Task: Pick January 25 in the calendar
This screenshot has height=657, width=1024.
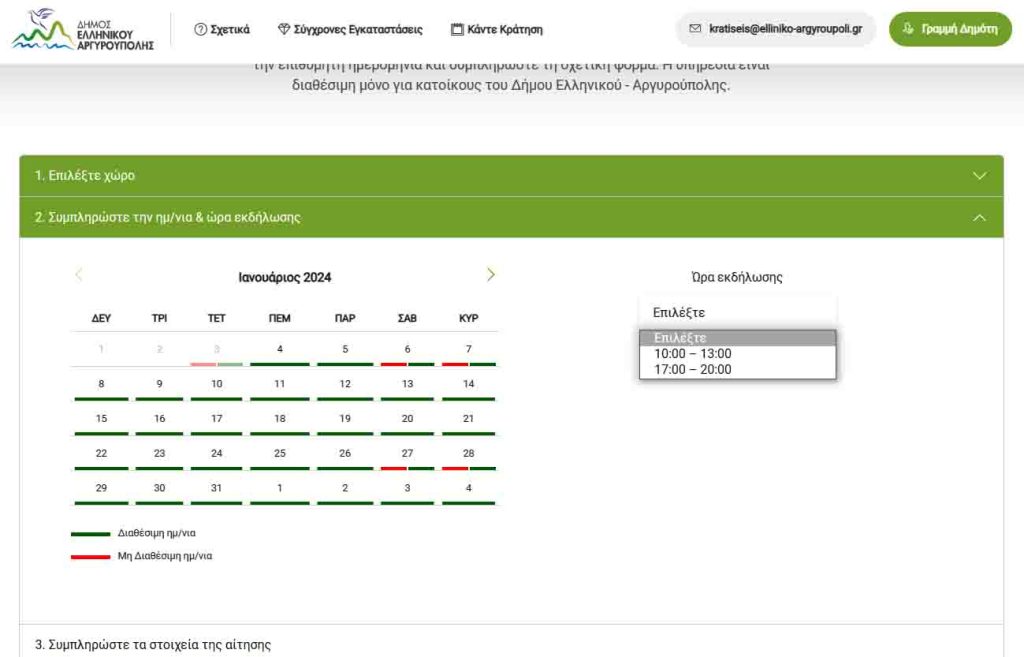Action: pyautogui.click(x=280, y=454)
